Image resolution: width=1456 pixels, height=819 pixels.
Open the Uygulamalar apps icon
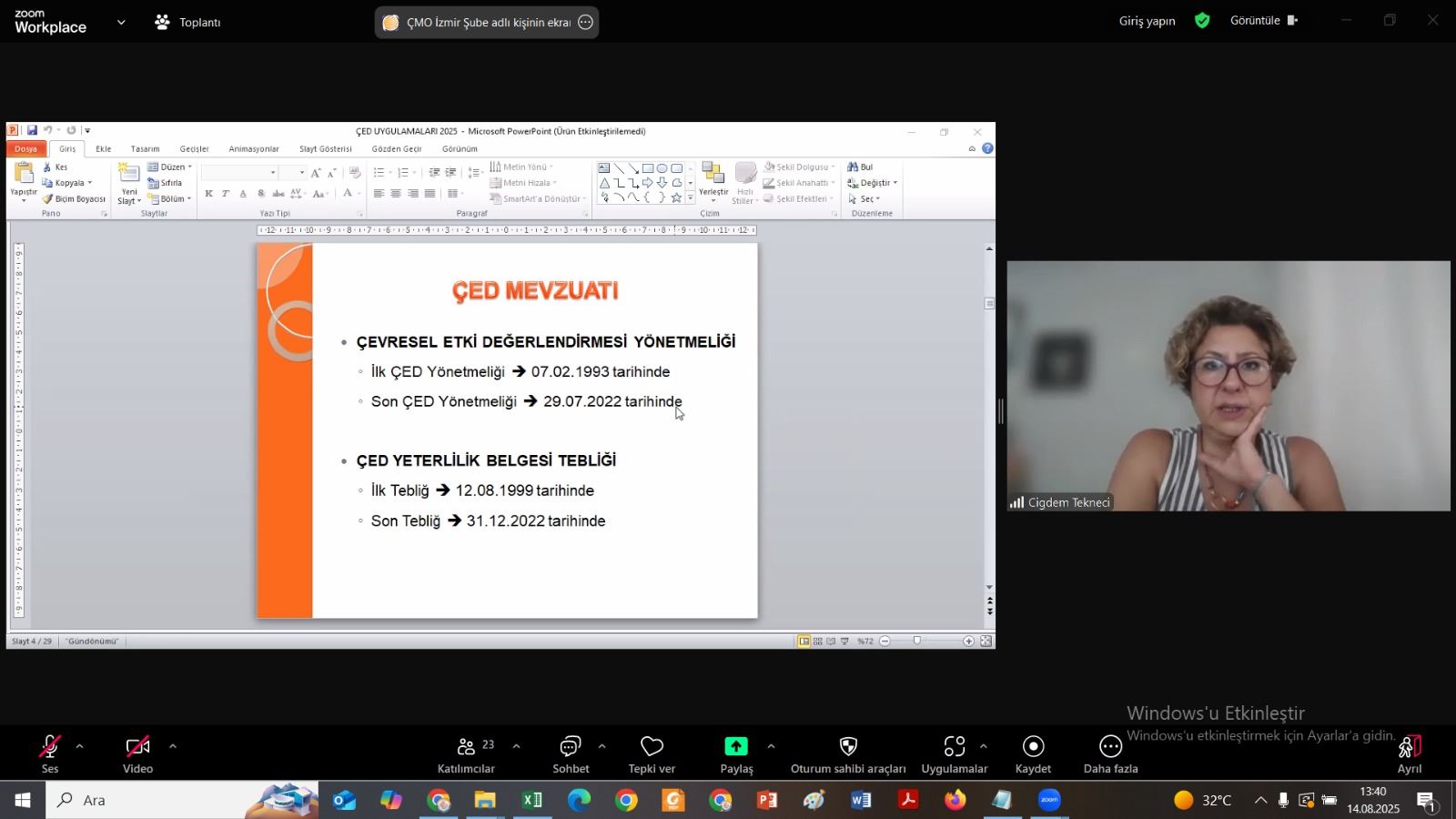pos(954,747)
